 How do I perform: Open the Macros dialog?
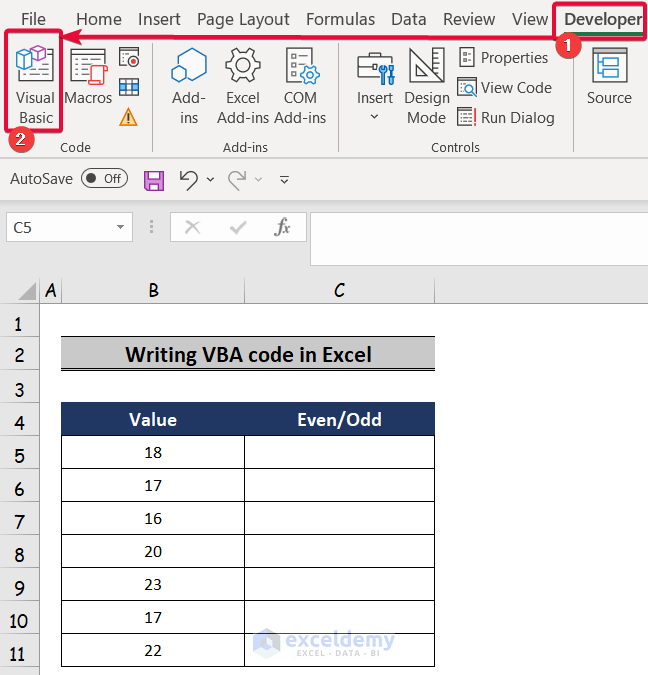88,77
